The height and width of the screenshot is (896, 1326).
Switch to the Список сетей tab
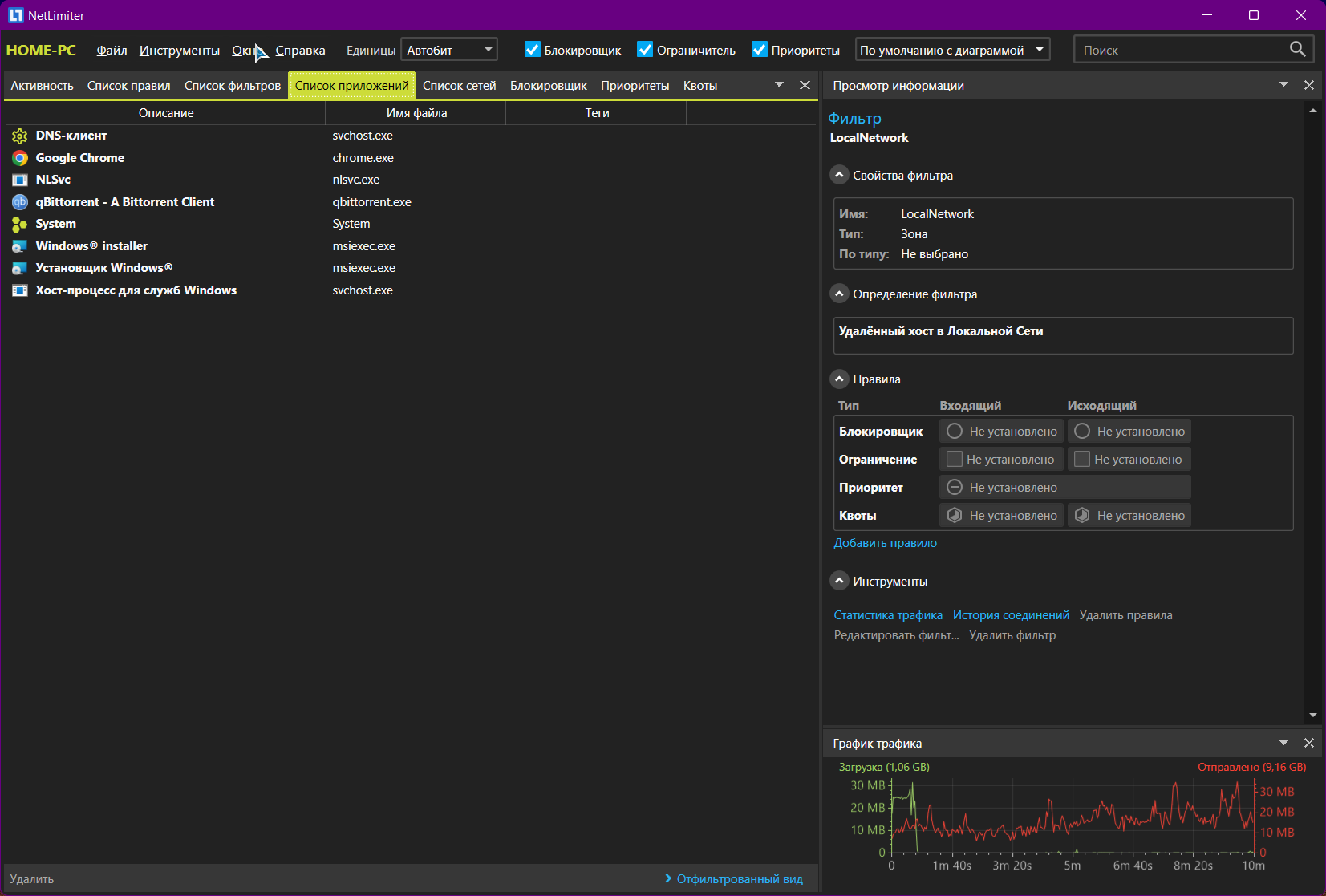point(459,86)
